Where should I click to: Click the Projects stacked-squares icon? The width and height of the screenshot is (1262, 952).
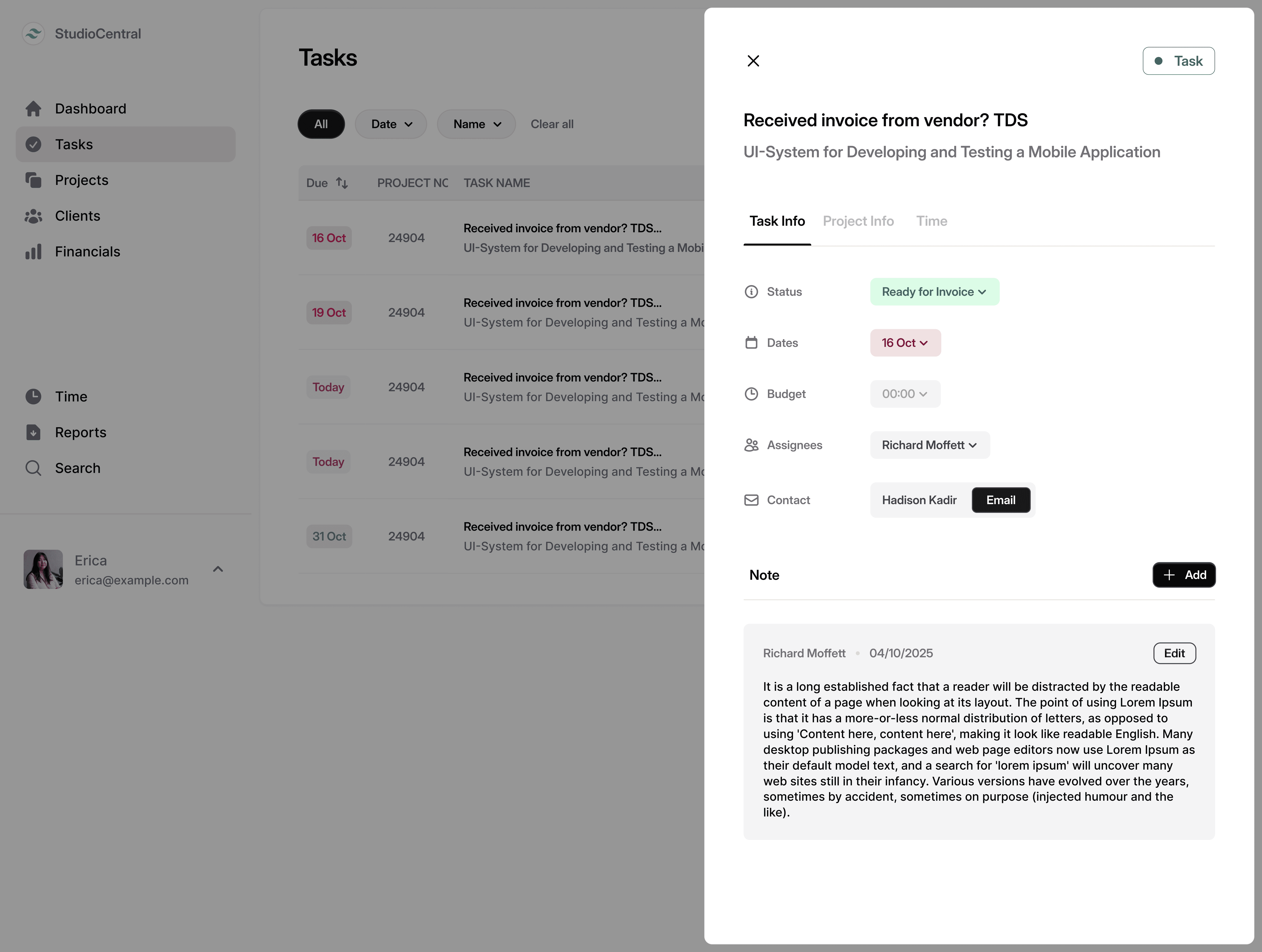[x=33, y=180]
